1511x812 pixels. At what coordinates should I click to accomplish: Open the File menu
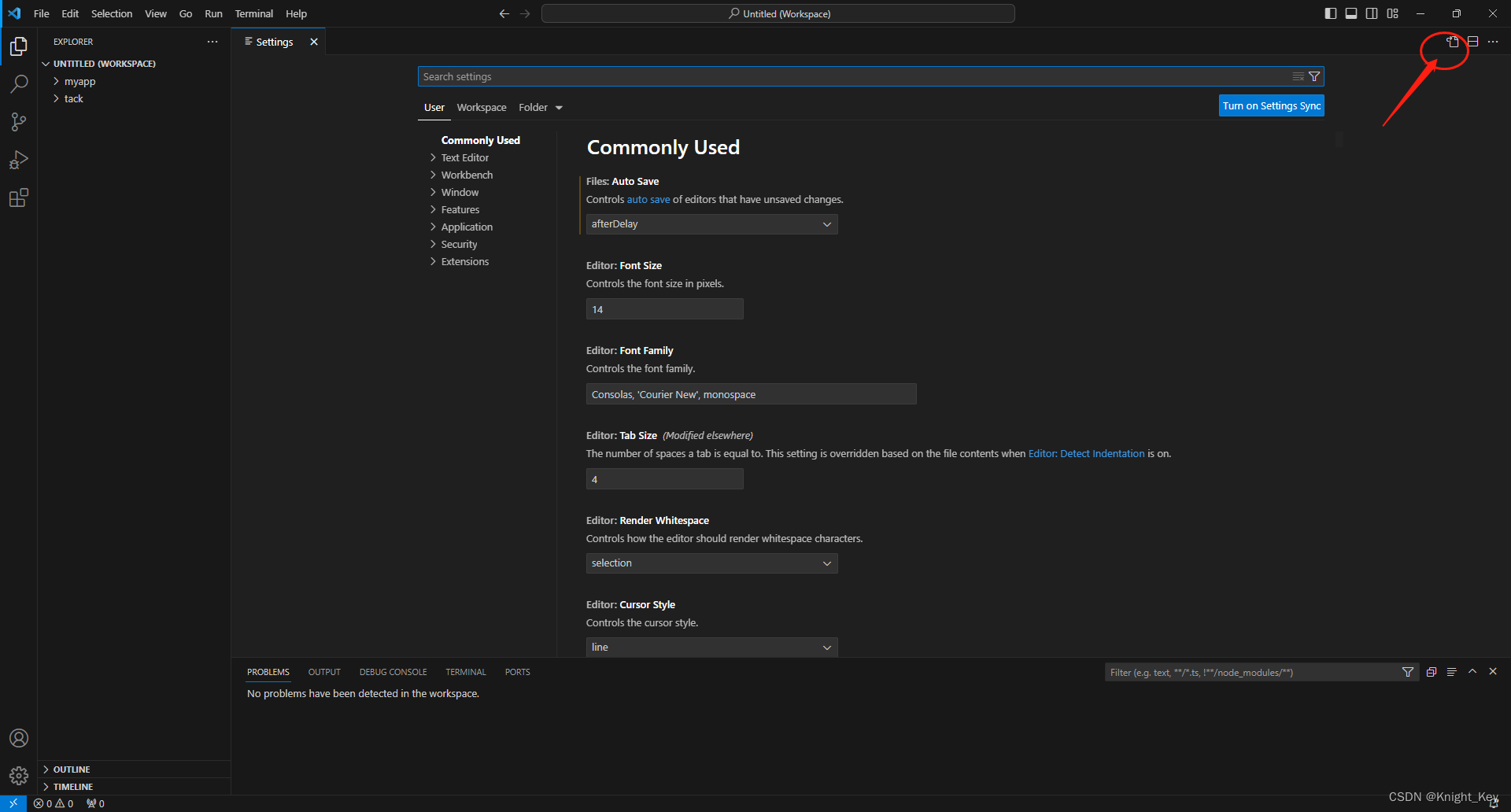tap(42, 13)
